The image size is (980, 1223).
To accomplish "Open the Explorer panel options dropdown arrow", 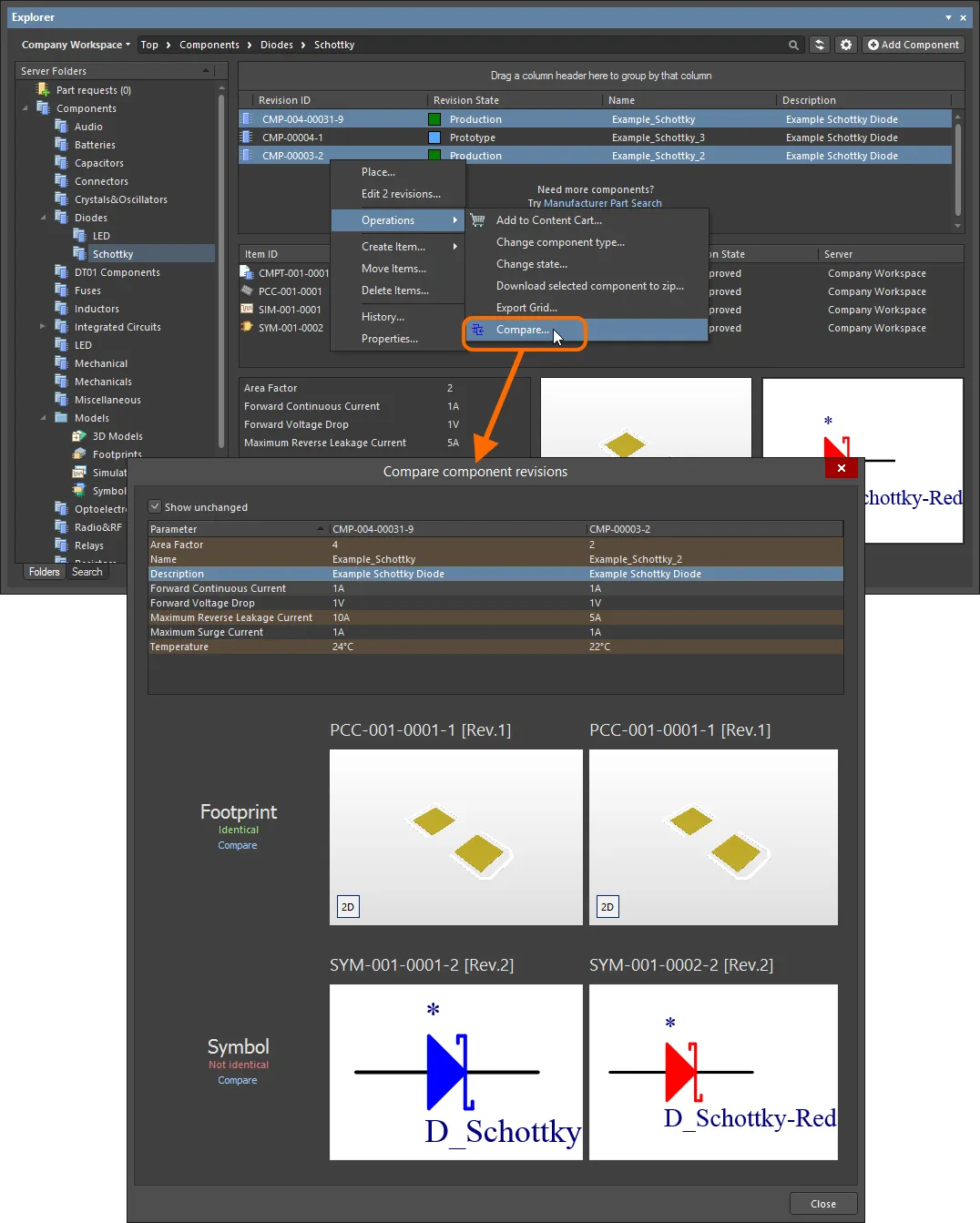I will (x=948, y=17).
